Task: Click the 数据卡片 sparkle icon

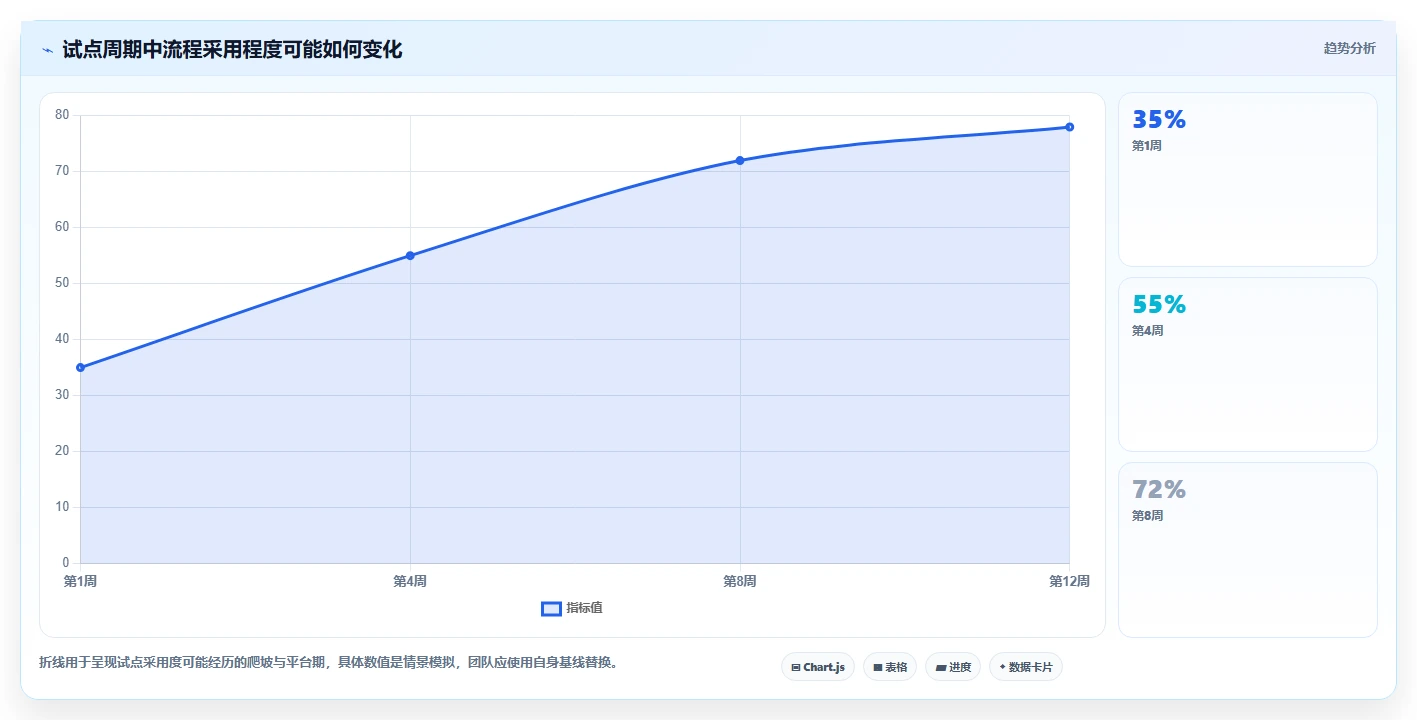Action: (1002, 666)
